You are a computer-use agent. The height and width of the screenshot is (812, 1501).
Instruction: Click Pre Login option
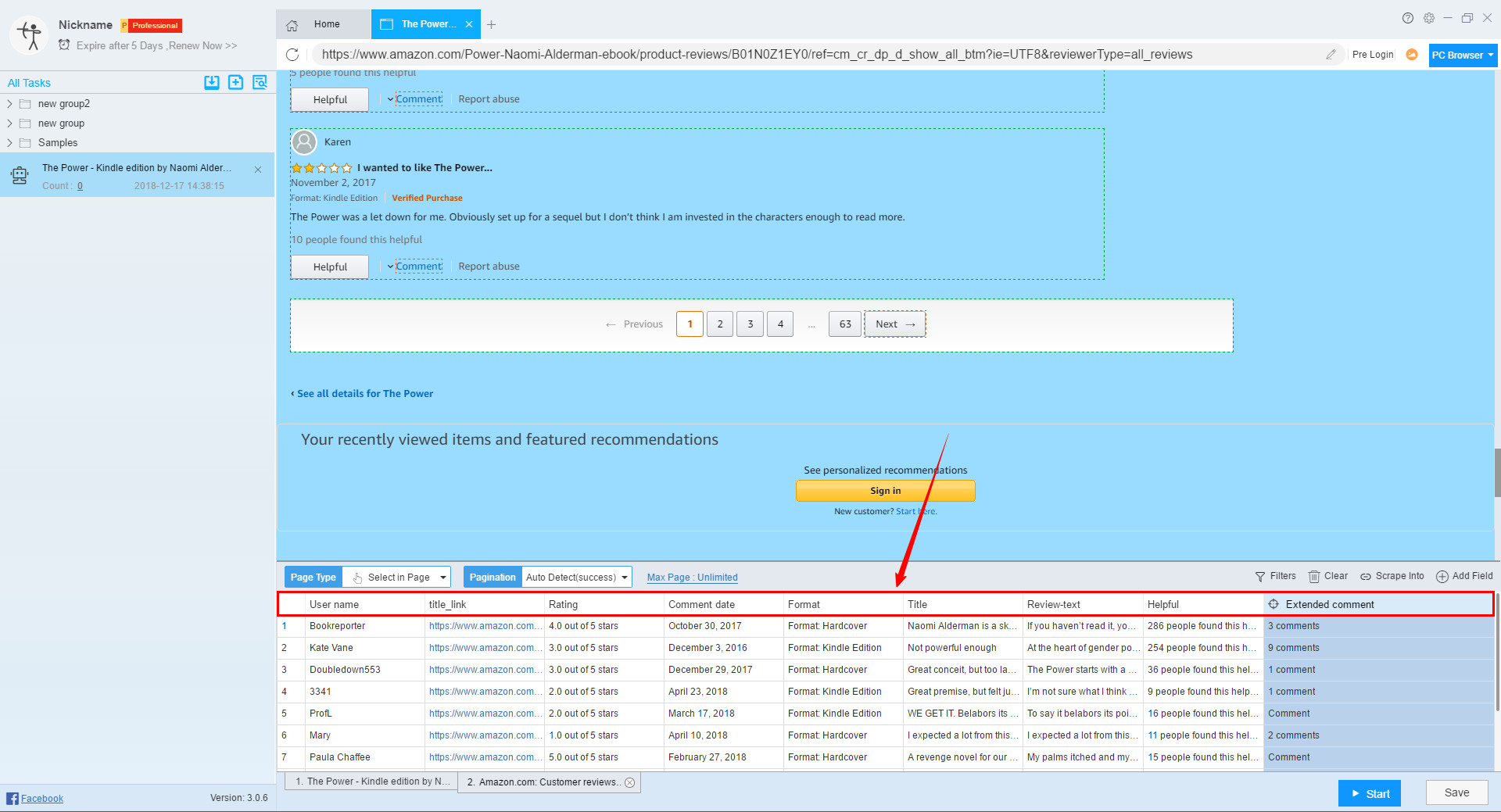click(x=1373, y=55)
